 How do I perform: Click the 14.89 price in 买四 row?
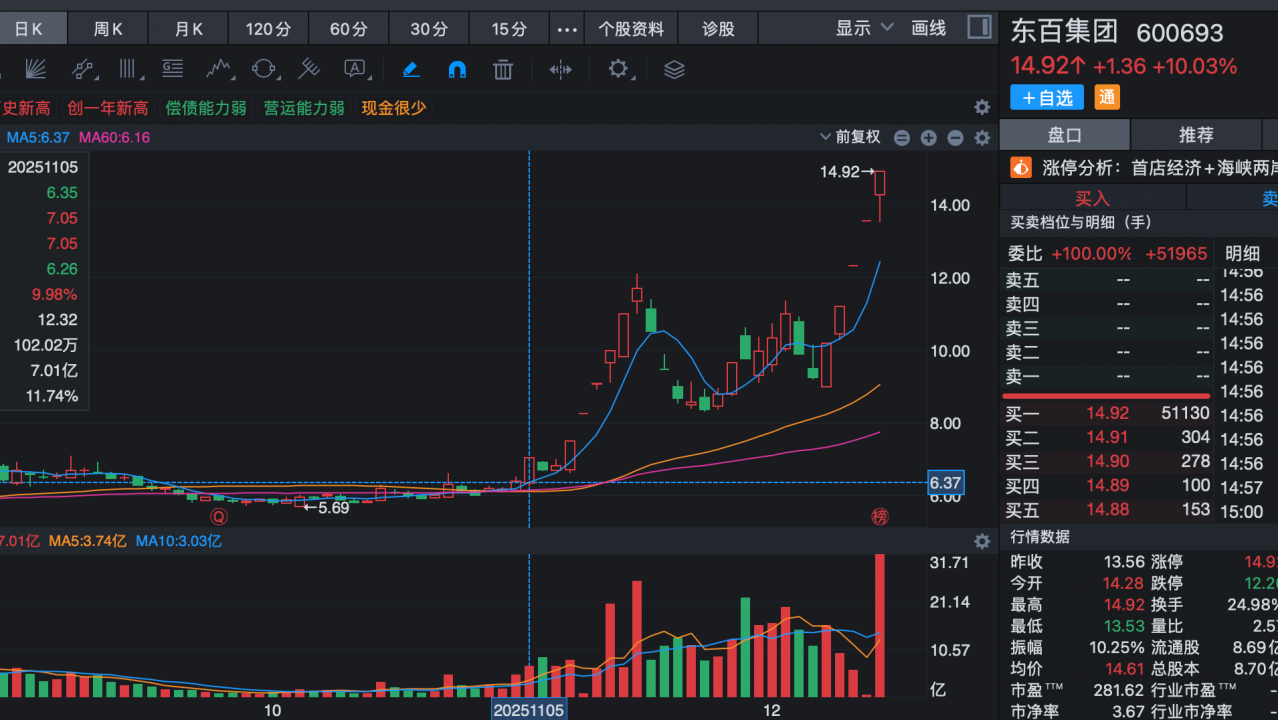[x=1108, y=485]
